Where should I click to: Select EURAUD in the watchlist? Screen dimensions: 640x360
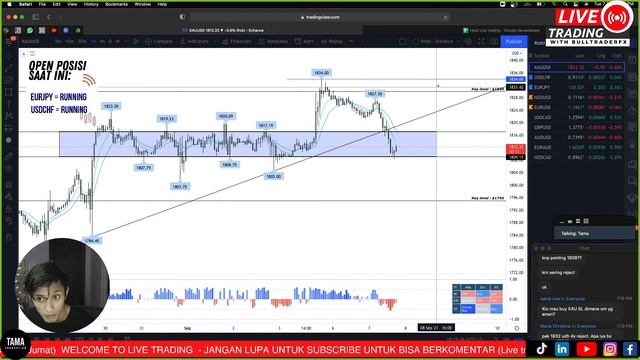[x=576, y=147]
